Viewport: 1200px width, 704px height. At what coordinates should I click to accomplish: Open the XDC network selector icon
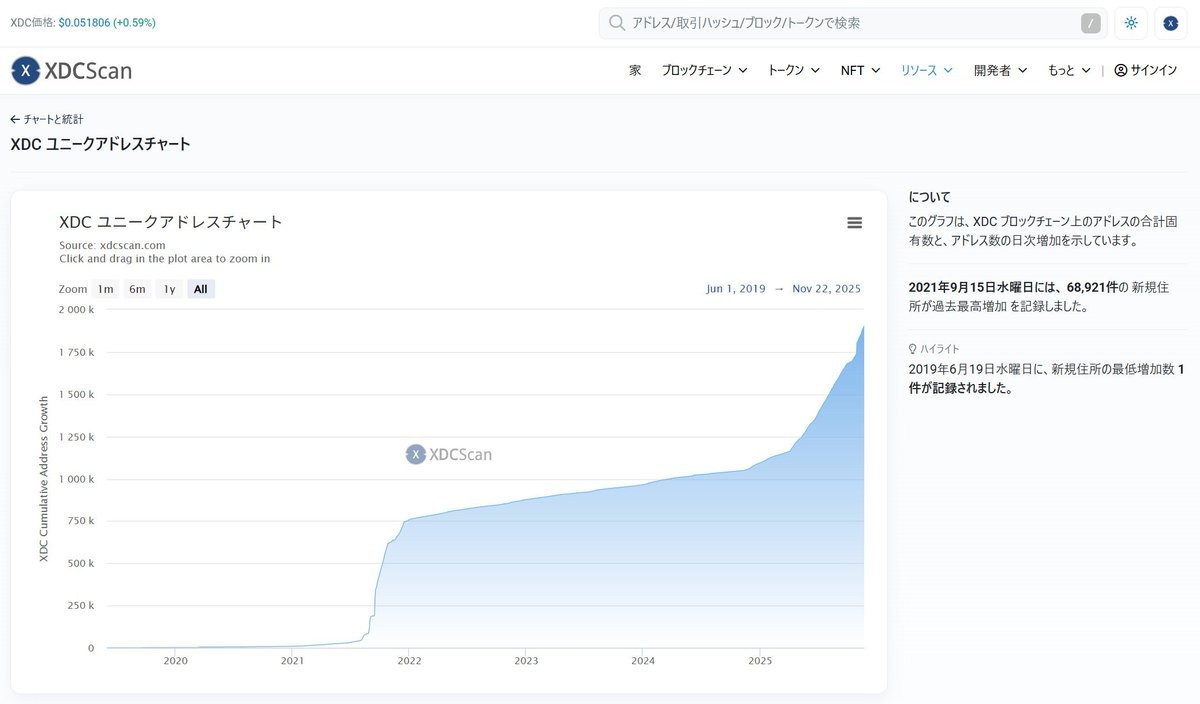click(1171, 23)
